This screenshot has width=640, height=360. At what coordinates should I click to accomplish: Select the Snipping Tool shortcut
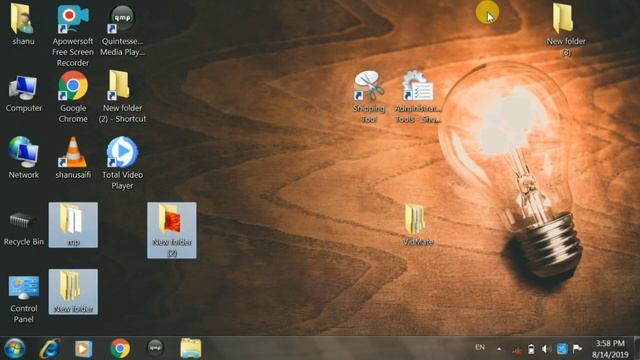pos(369,97)
